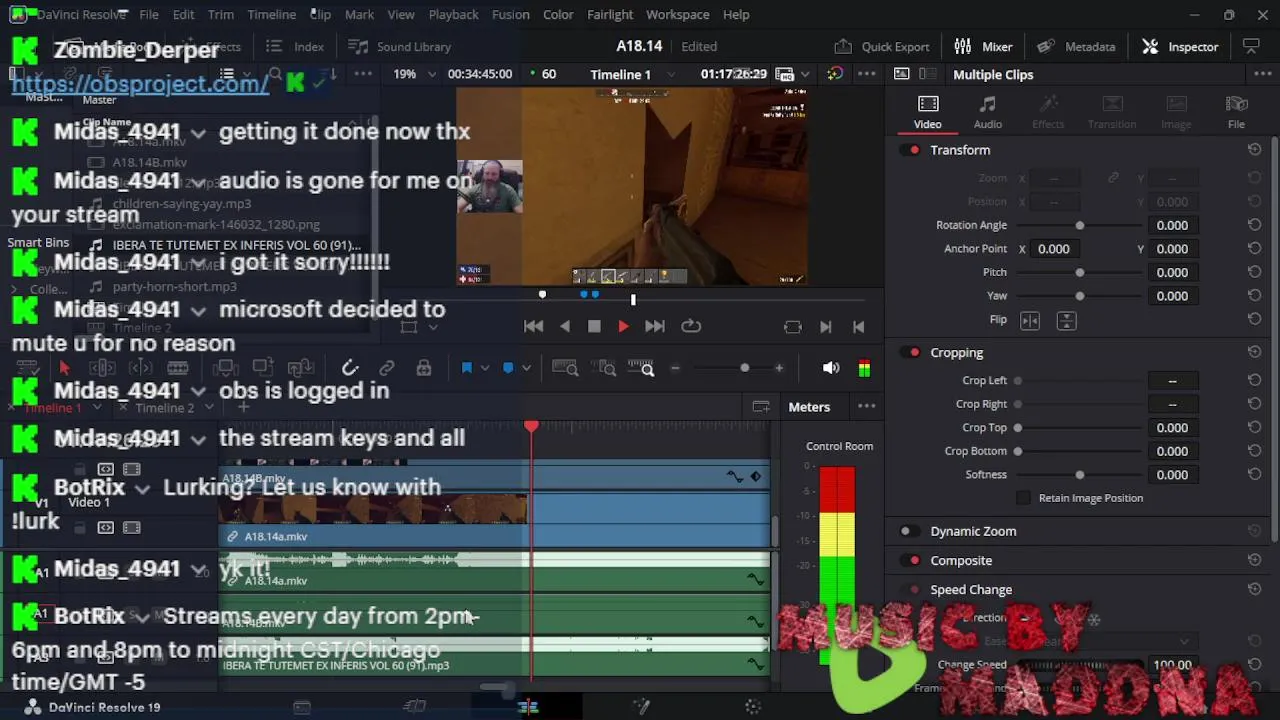Open the Metadata panel

(x=1076, y=46)
